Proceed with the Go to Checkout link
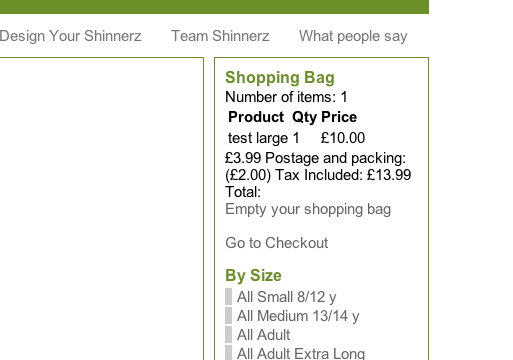The width and height of the screenshot is (513, 360). click(277, 243)
